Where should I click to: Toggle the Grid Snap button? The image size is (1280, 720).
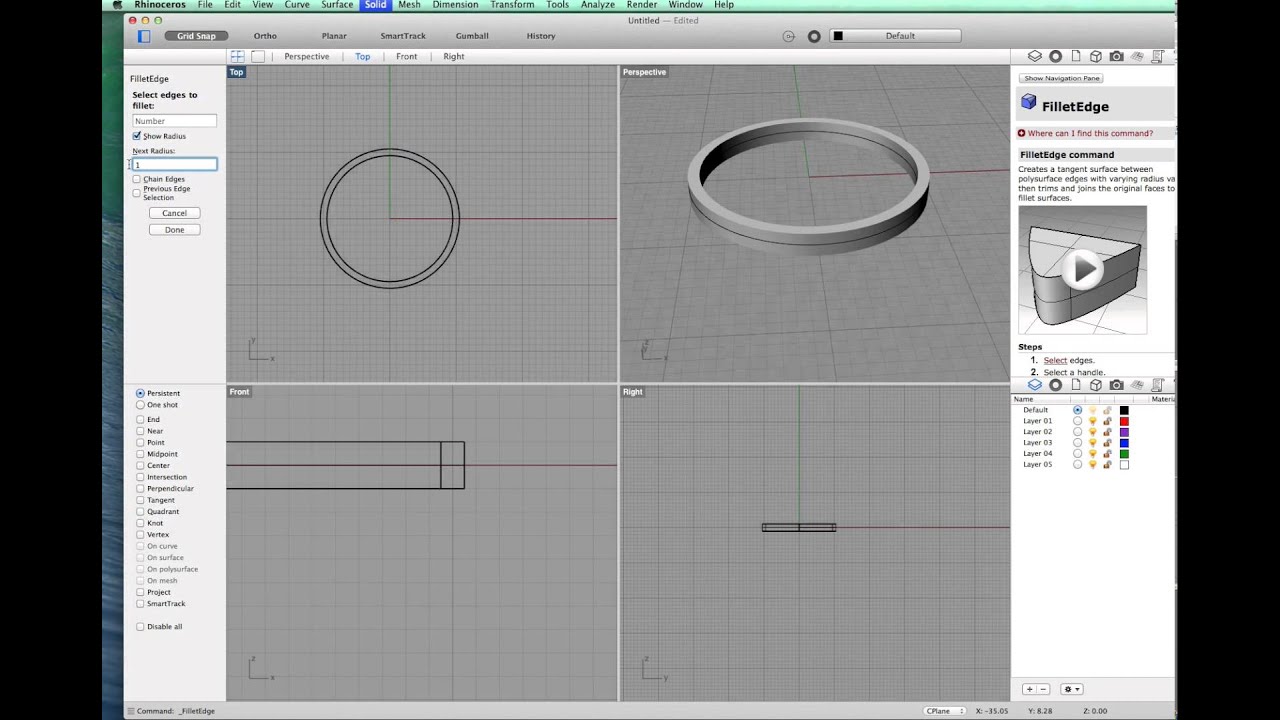point(196,36)
